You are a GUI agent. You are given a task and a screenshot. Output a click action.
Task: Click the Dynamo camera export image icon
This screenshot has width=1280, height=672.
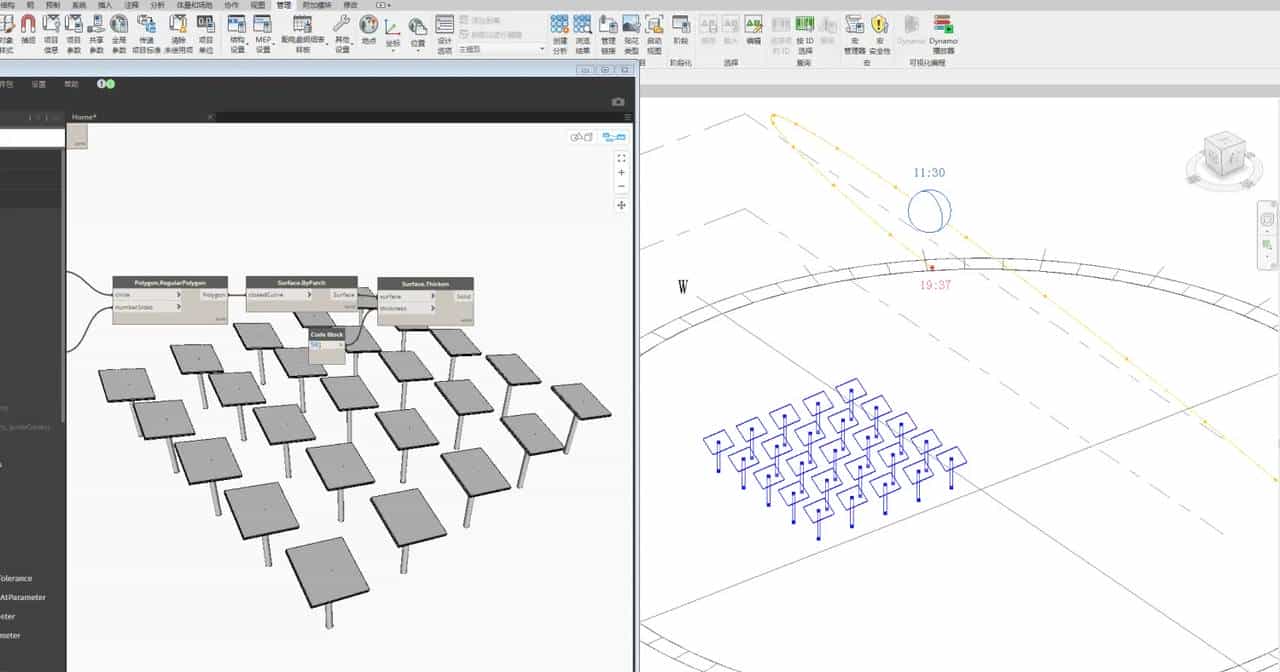[x=618, y=102]
